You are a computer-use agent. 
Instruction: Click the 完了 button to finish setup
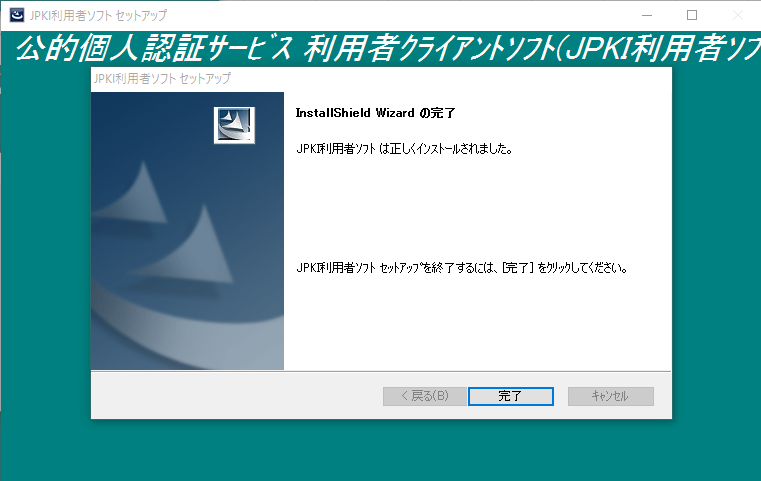[x=511, y=396]
